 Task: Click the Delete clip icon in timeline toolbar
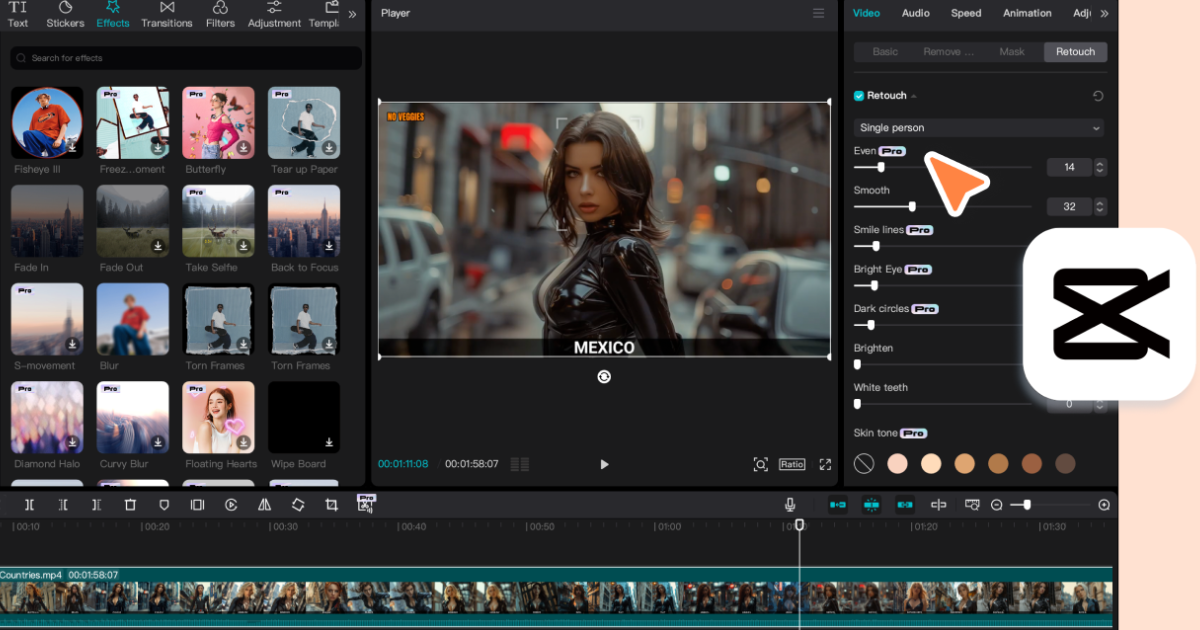pos(130,505)
